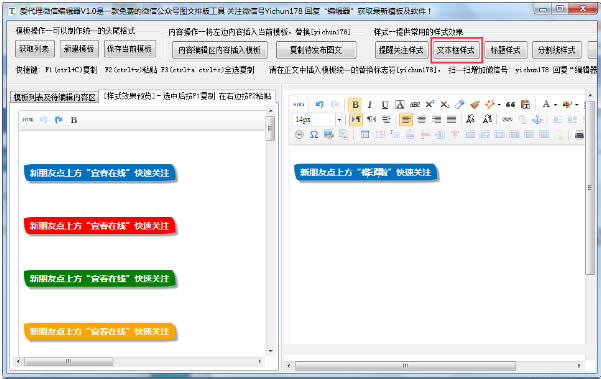The height and width of the screenshot is (379, 601).
Task: Select the orange follow banner swatch
Action: [x=100, y=331]
